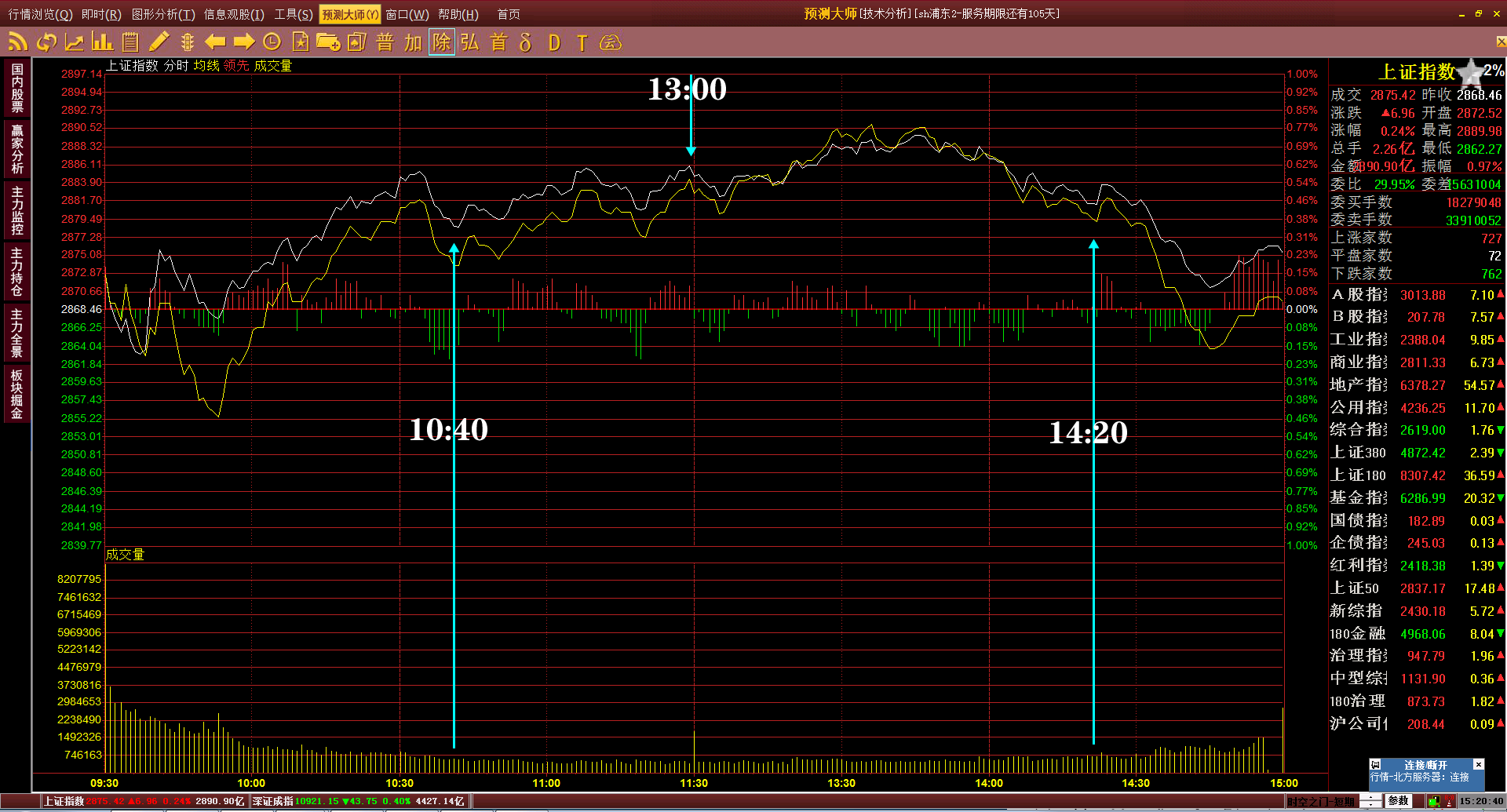Switch to 板块掘金 sidebar tab
Screen dimensions: 1507x812
click(16, 394)
